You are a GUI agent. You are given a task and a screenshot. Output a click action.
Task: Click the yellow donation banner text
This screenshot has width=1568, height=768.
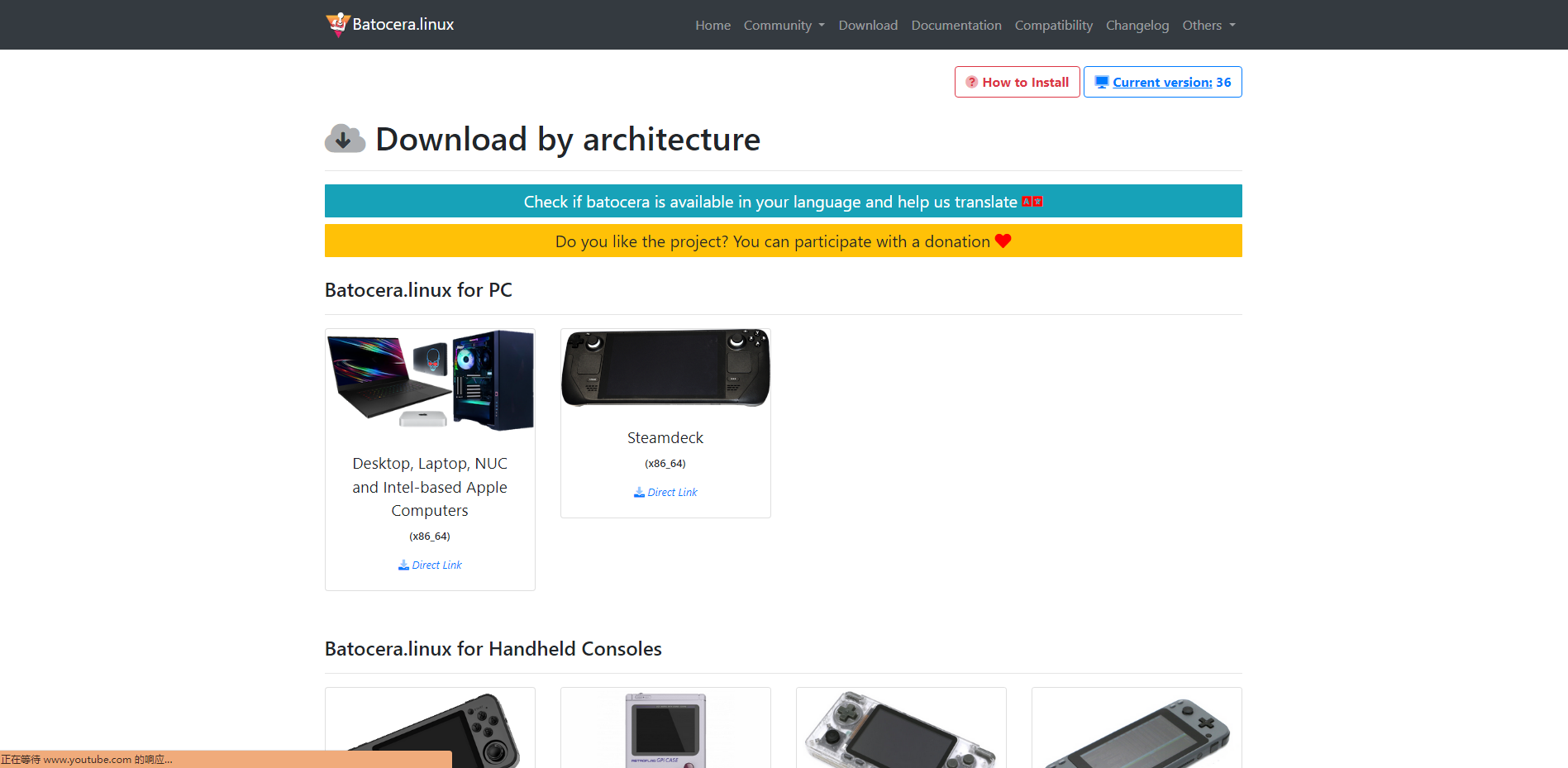(772, 241)
